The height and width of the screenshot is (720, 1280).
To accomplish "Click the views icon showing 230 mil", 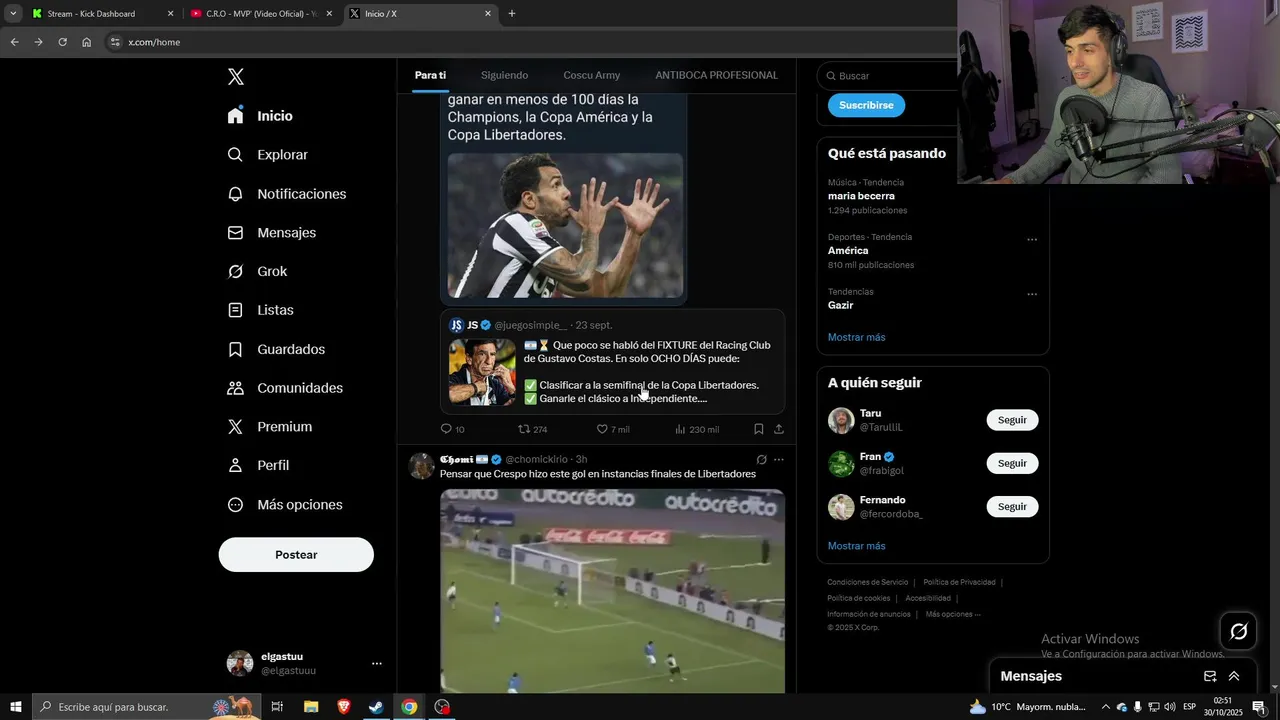I will tap(680, 429).
